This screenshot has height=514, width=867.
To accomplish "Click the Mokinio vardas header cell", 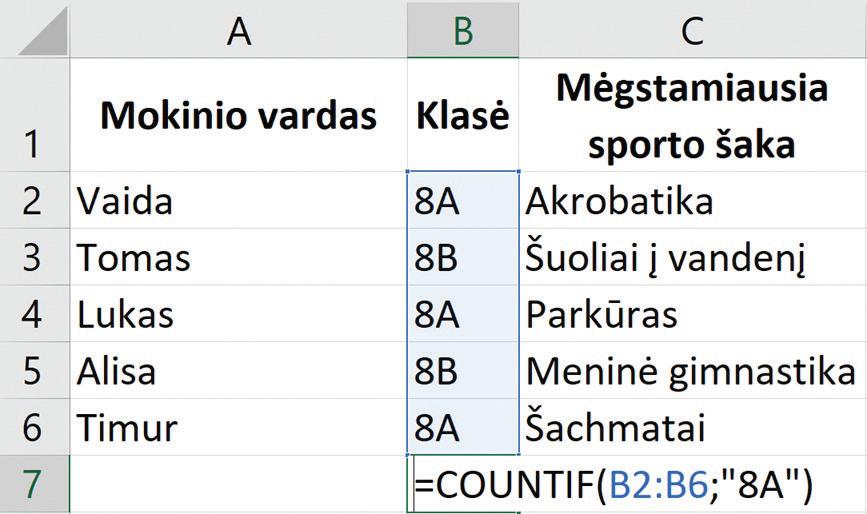I will click(238, 115).
